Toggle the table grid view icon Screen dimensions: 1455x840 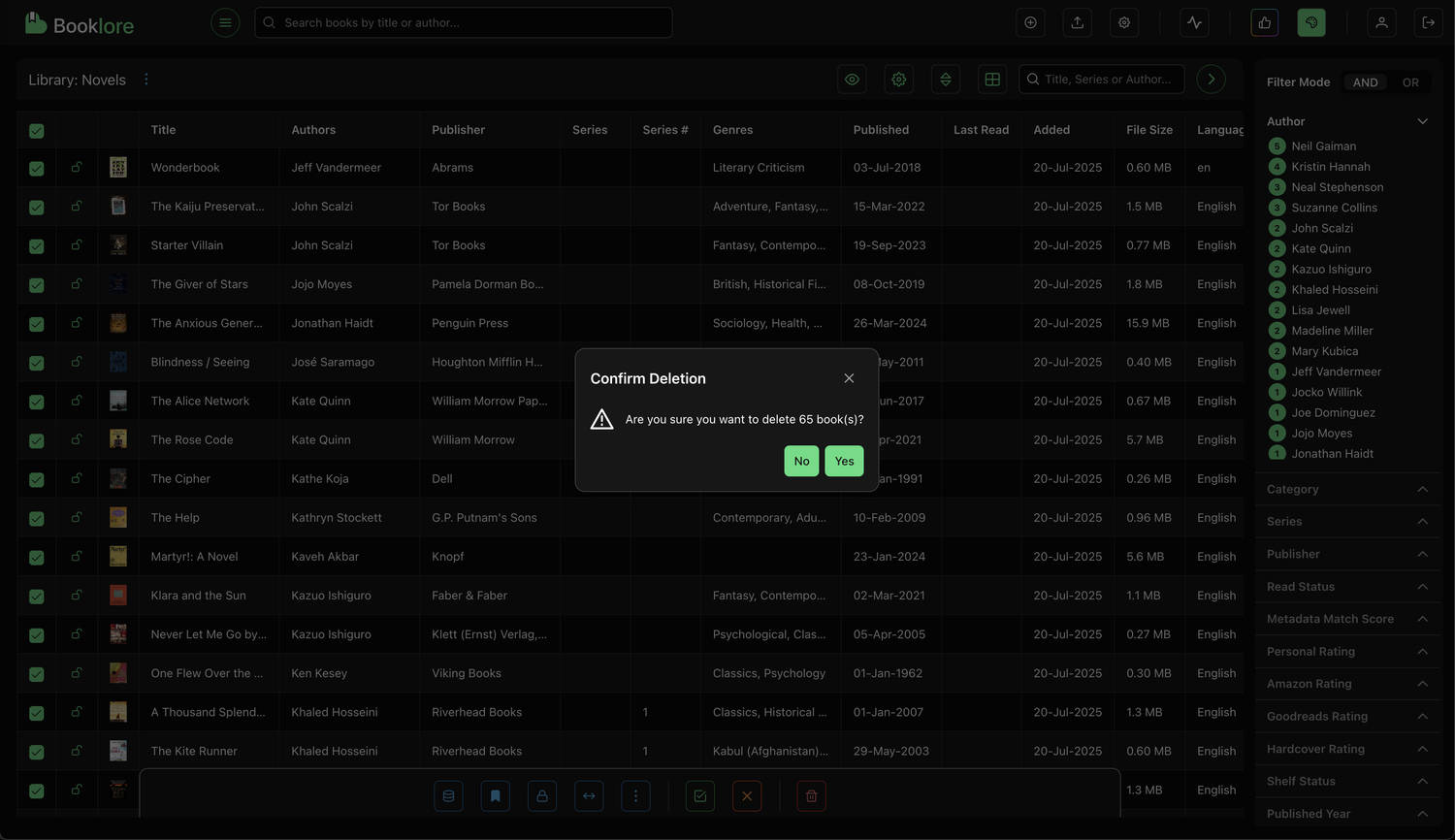[991, 80]
